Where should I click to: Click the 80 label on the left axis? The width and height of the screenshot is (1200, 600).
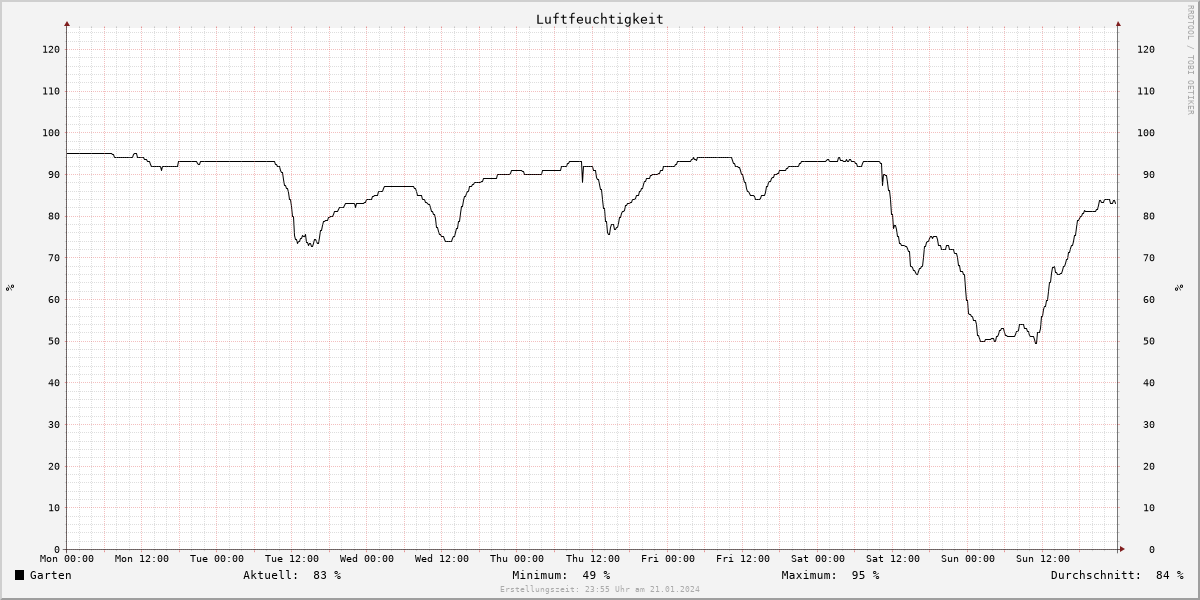pos(55,216)
